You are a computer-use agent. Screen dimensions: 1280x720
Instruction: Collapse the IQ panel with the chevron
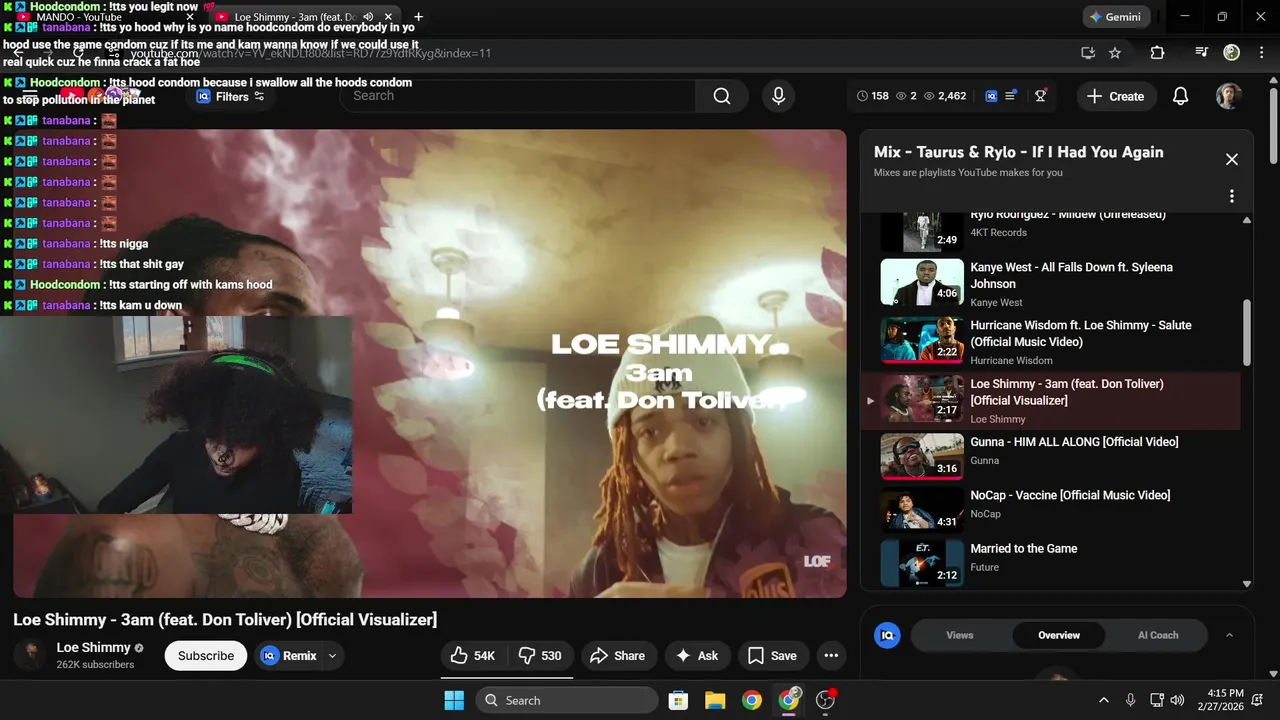[1229, 635]
